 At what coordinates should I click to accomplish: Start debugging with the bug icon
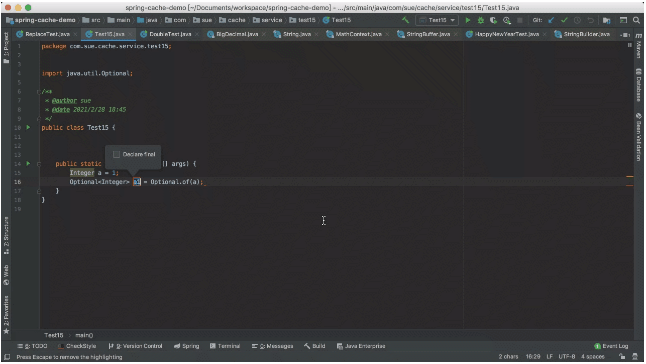pyautogui.click(x=480, y=20)
